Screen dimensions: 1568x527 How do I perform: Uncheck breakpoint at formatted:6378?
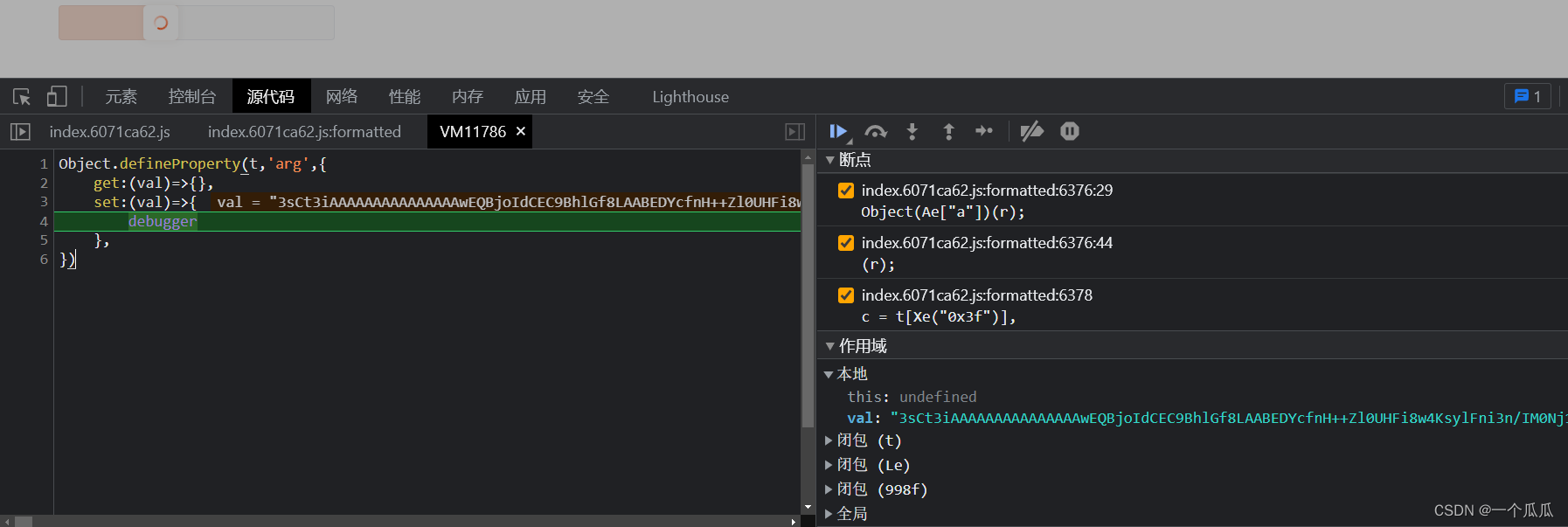[846, 295]
